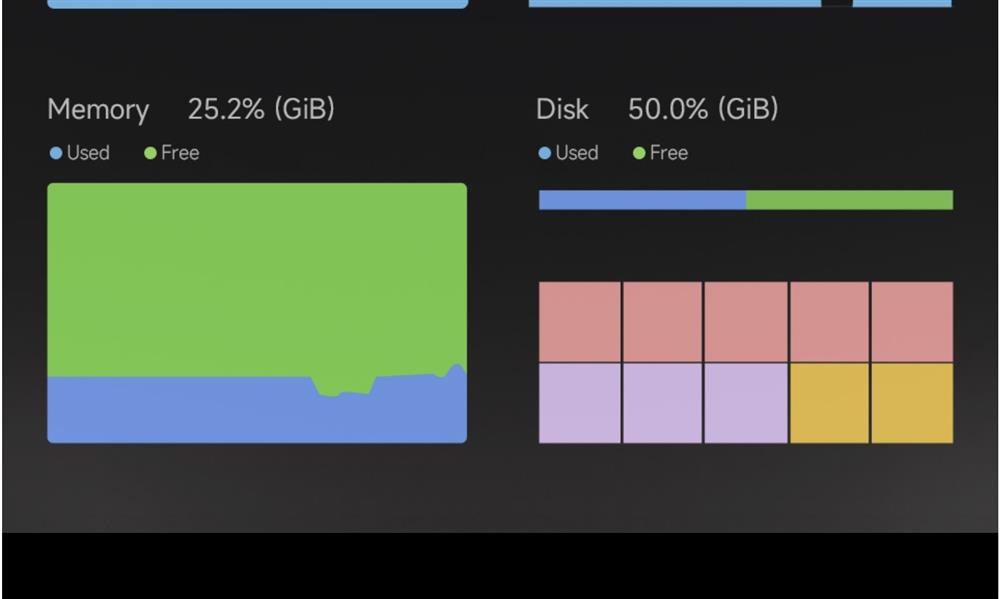Screen dimensions: 1000x599
Task: Click the blue used segment of disk bar
Action: coord(642,200)
